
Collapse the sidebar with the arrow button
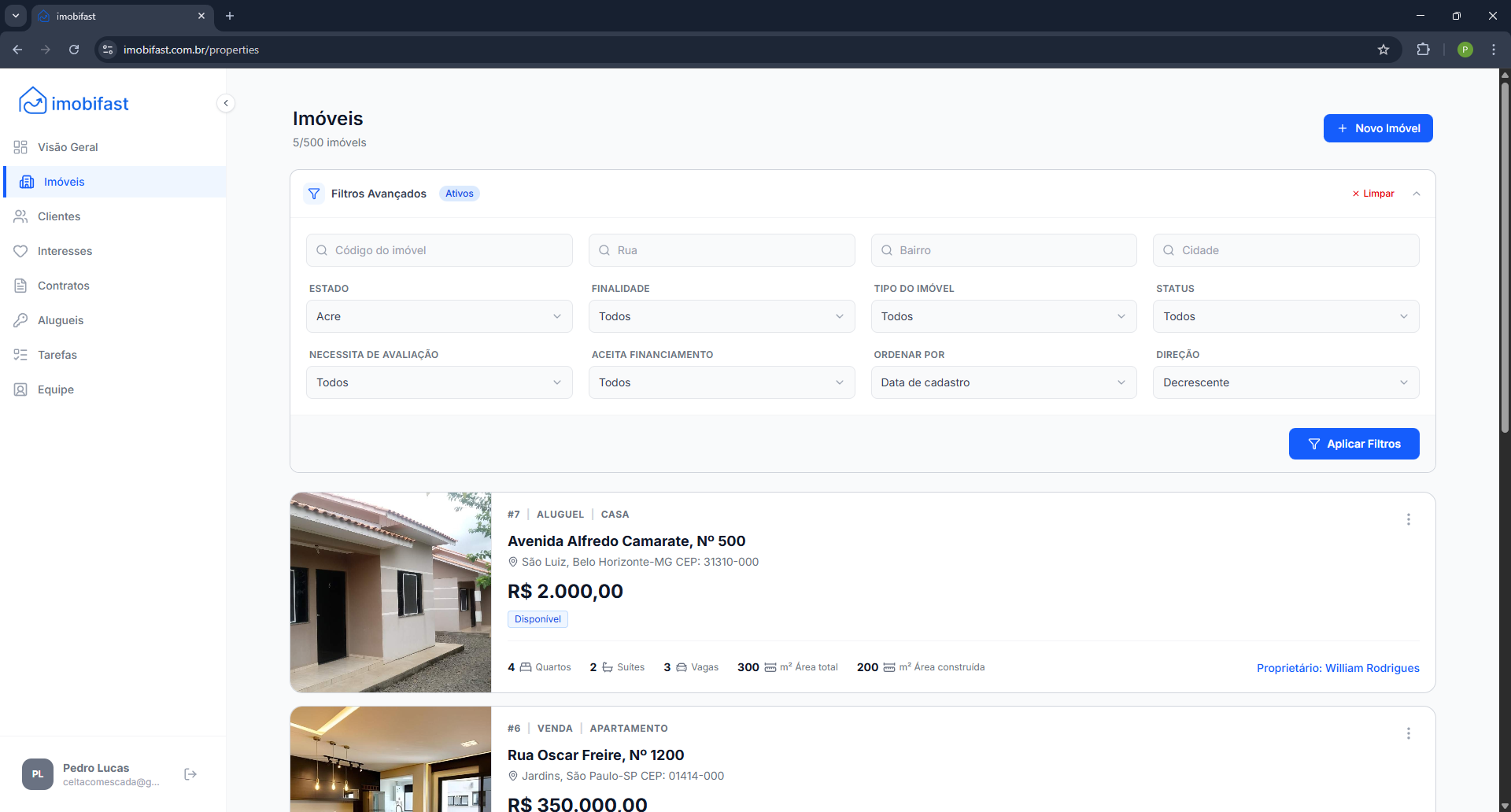coord(226,103)
